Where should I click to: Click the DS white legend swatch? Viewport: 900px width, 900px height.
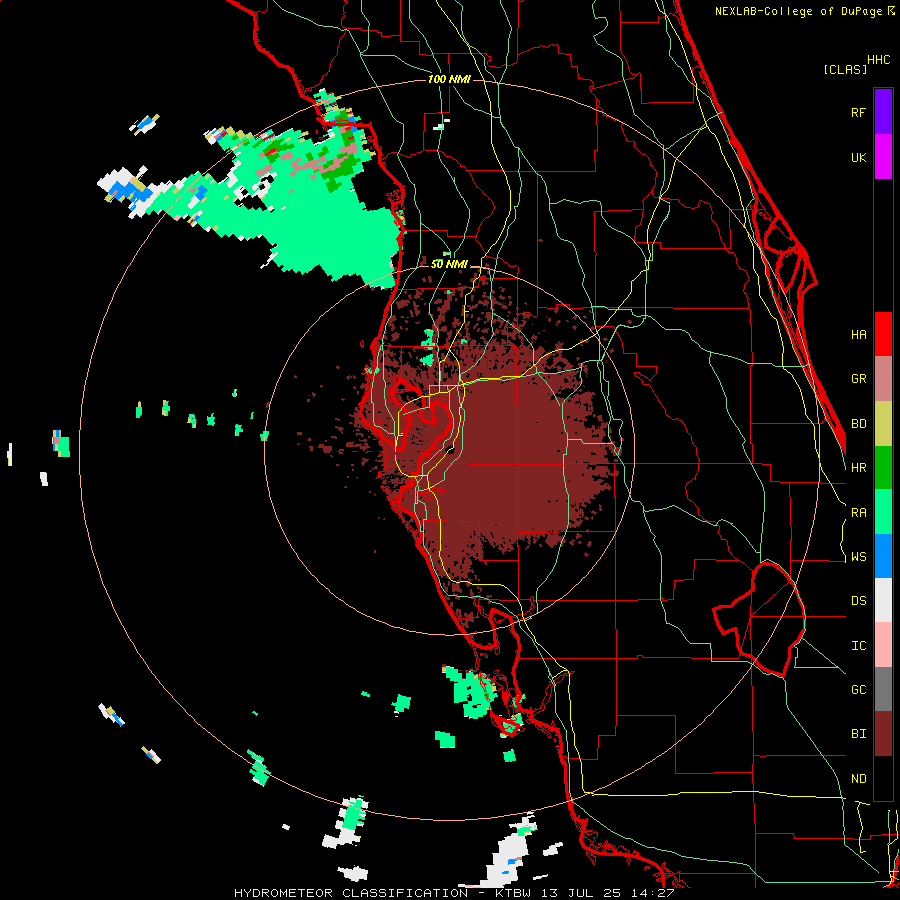883,600
